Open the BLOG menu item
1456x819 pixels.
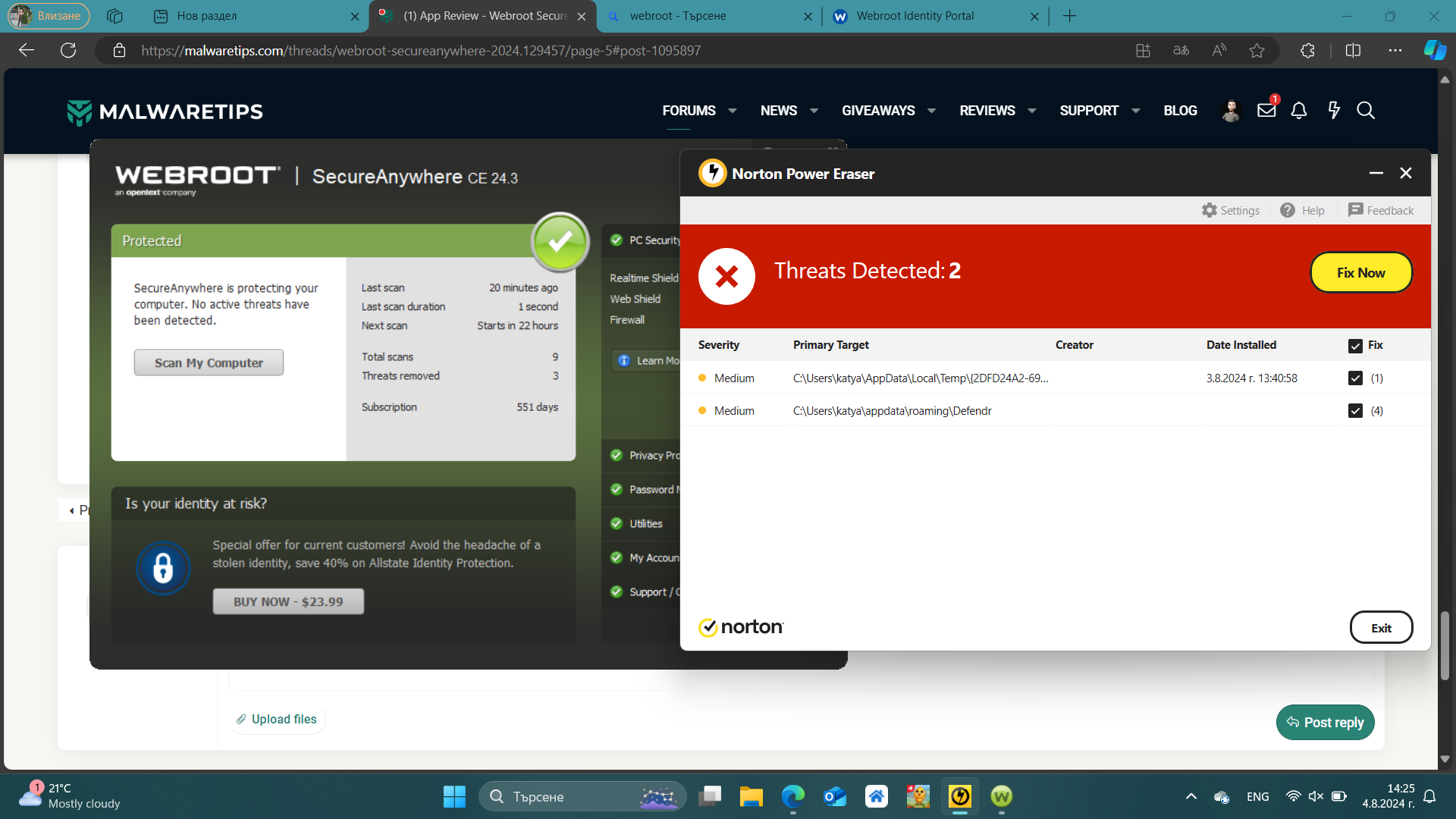[1180, 111]
